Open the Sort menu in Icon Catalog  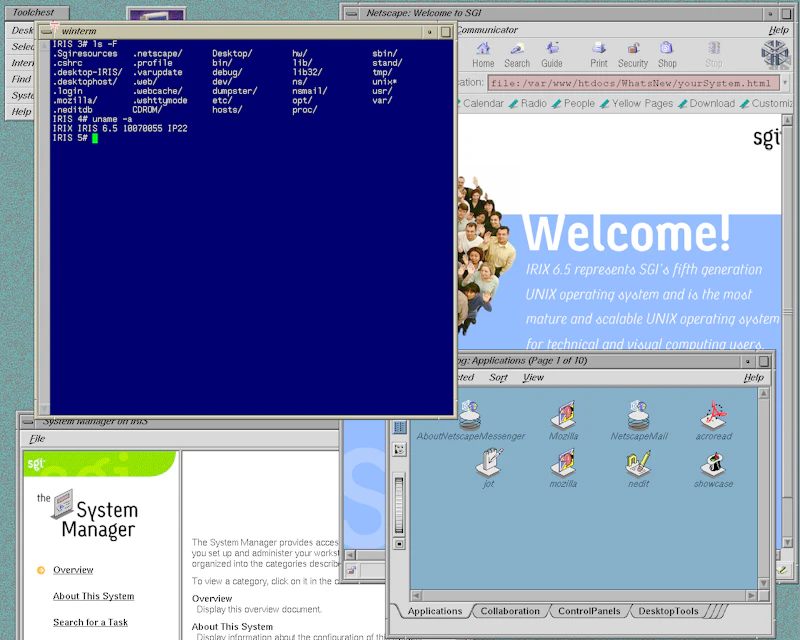[498, 377]
